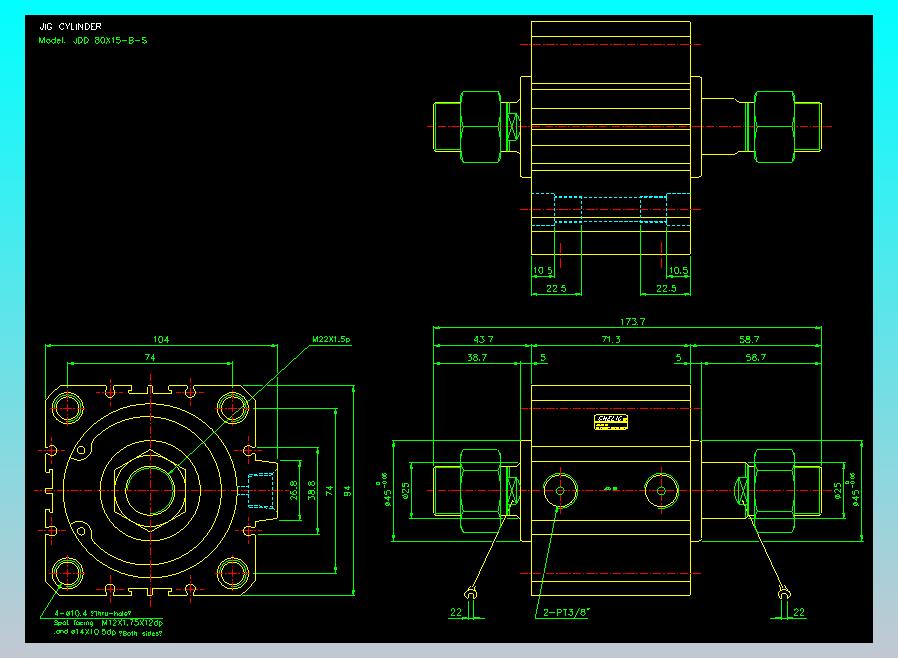Select the '26.8' vertical dimension
The image size is (898, 658).
click(294, 491)
